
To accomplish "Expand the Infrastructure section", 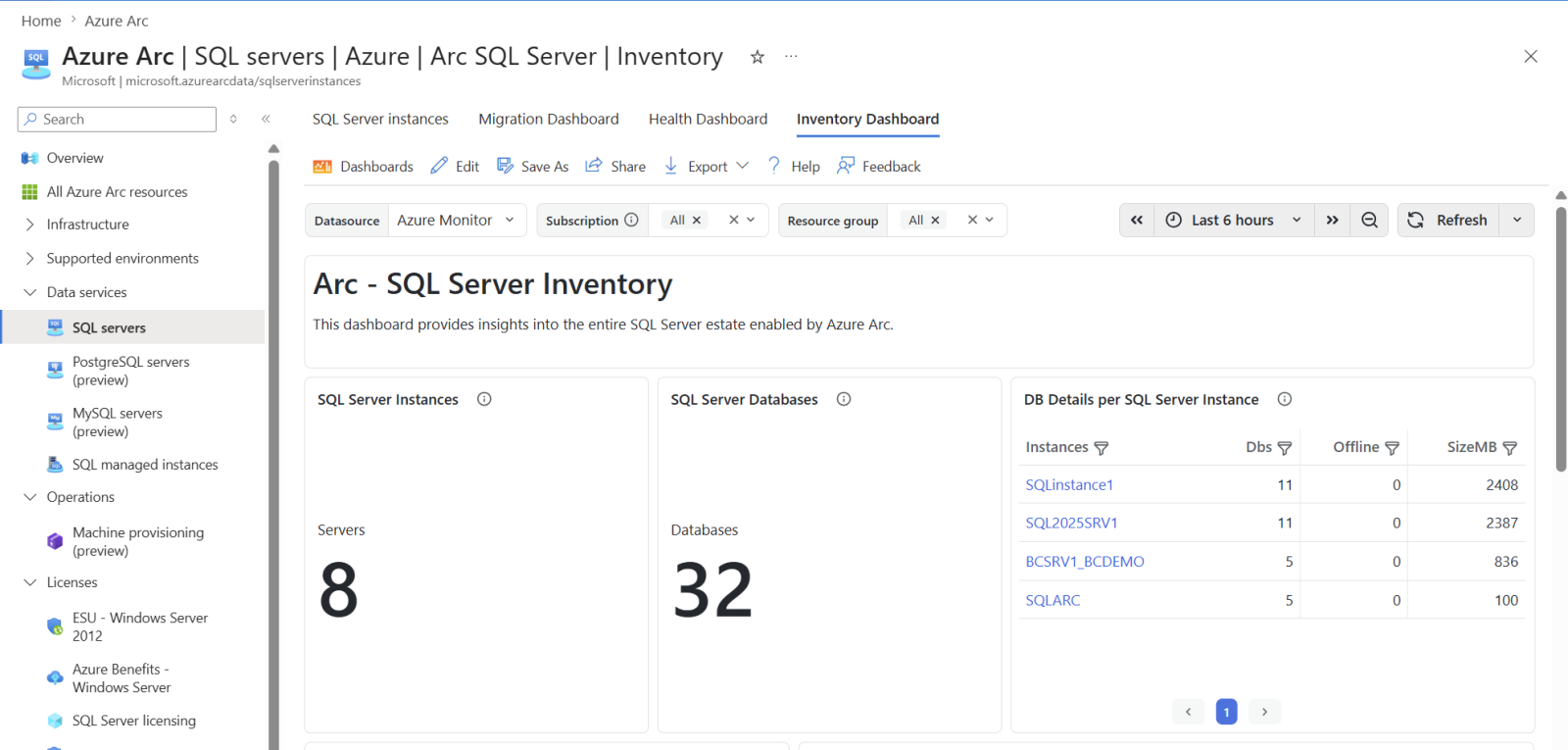I will click(x=87, y=225).
